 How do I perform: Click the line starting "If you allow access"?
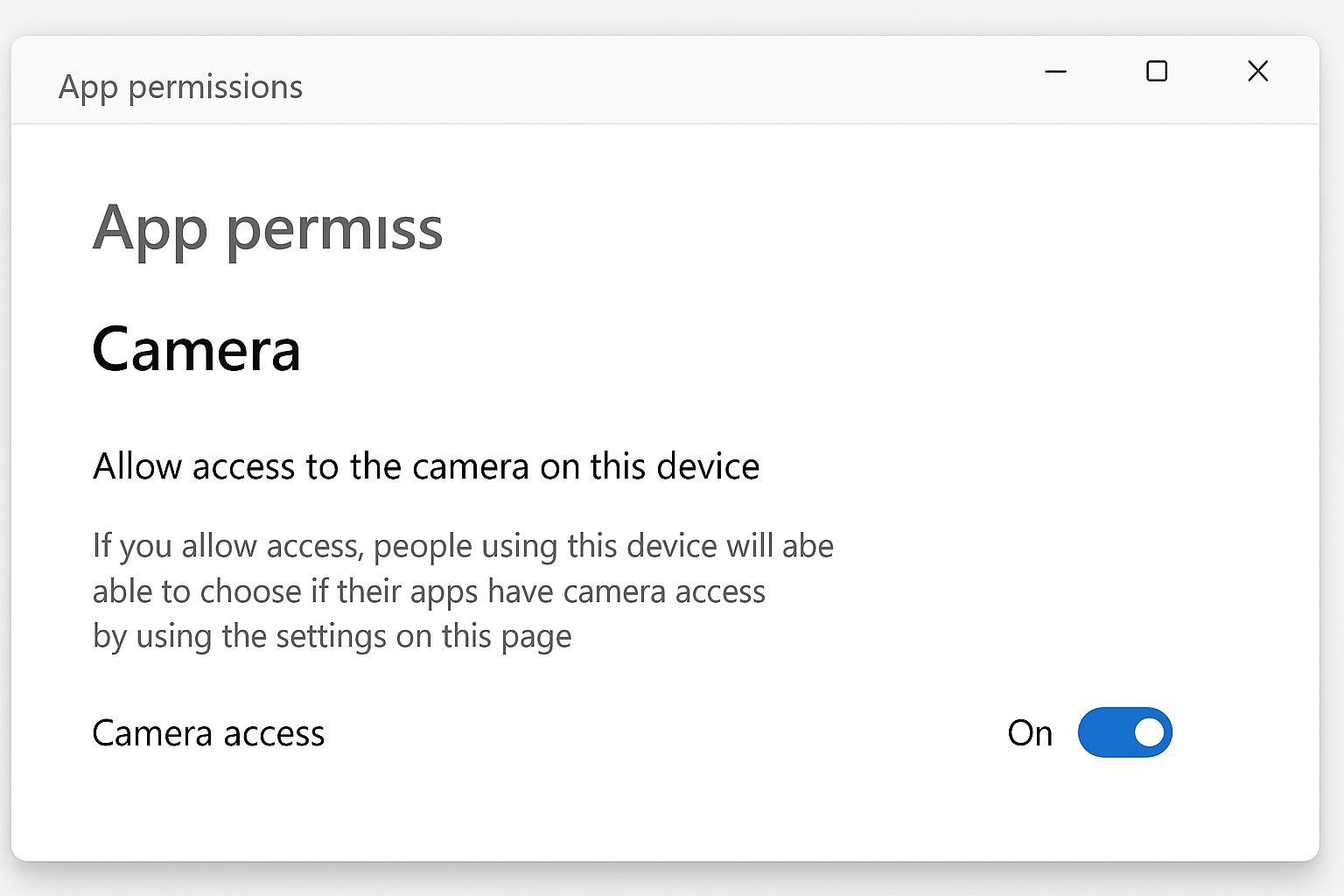(x=463, y=546)
